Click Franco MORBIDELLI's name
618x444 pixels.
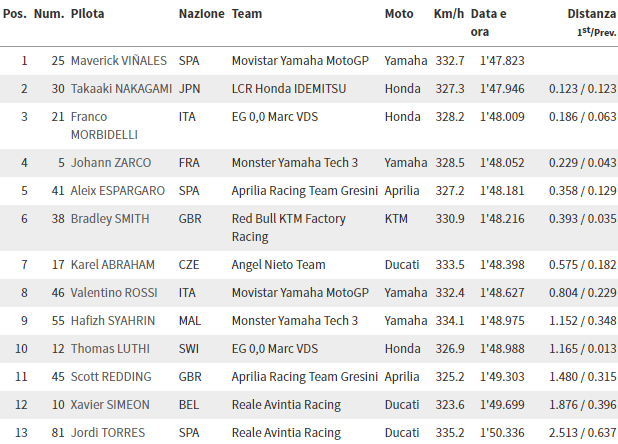[x=104, y=125]
